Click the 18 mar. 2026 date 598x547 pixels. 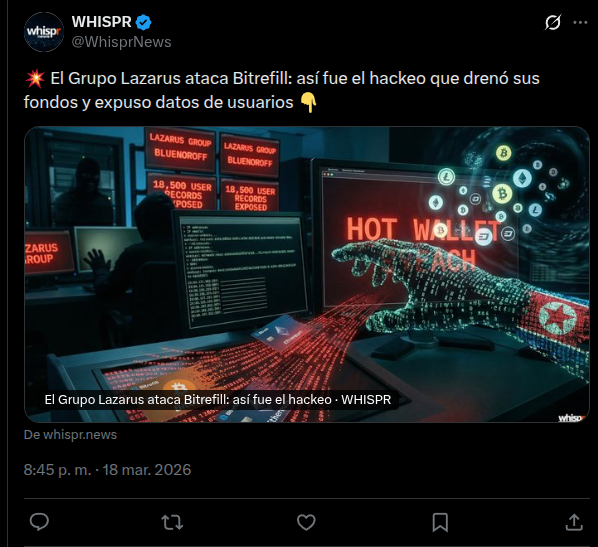click(x=146, y=470)
